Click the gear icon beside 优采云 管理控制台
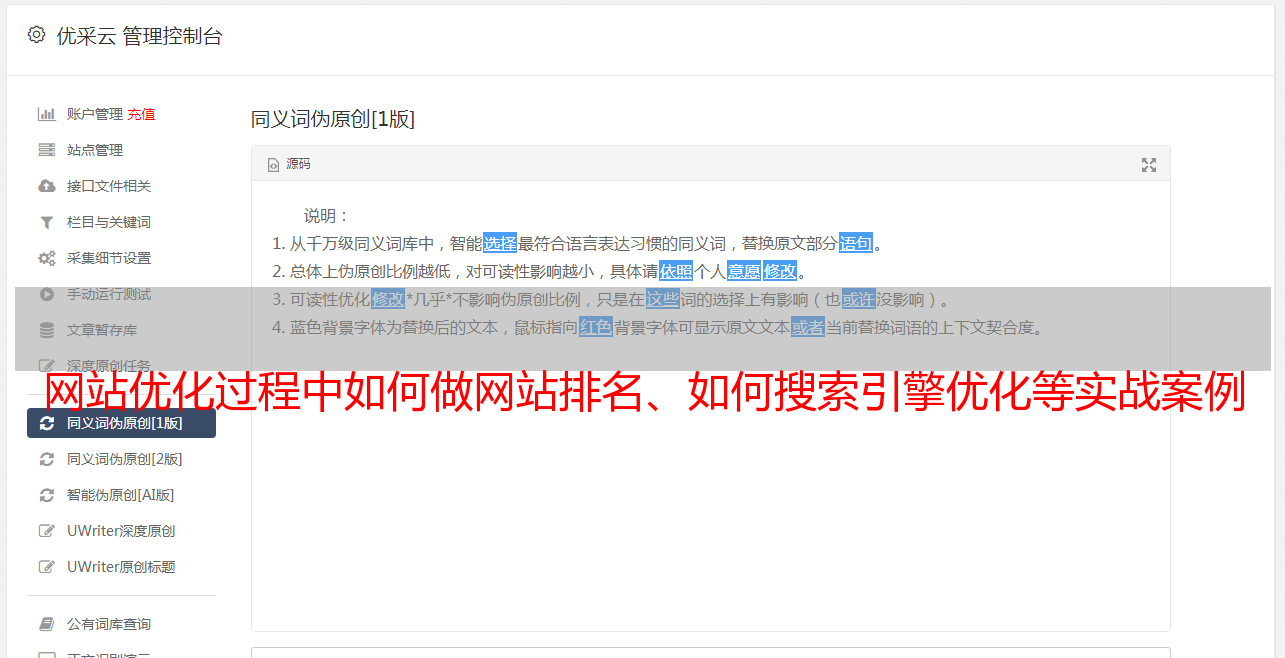The height and width of the screenshot is (658, 1285). (36, 35)
